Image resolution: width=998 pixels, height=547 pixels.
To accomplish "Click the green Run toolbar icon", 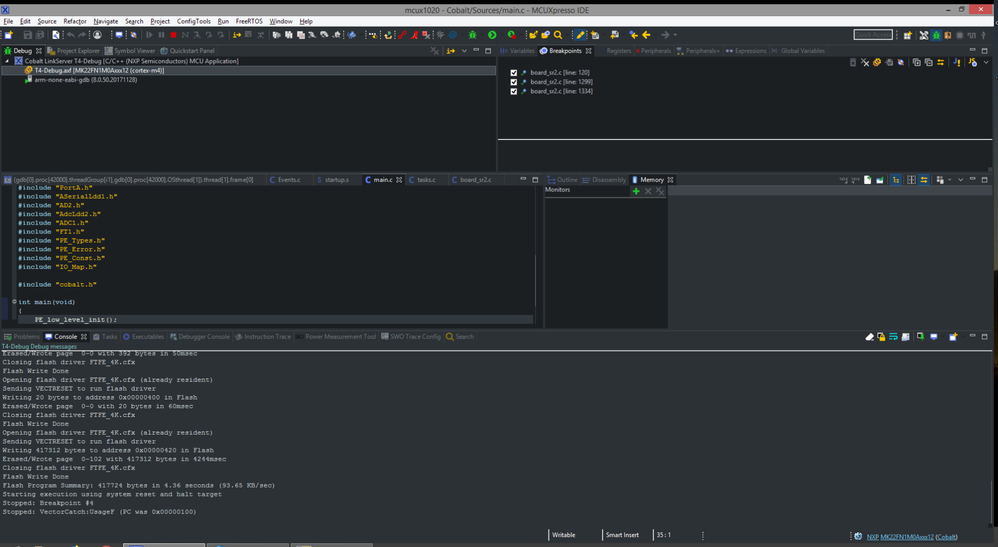I will (492, 35).
